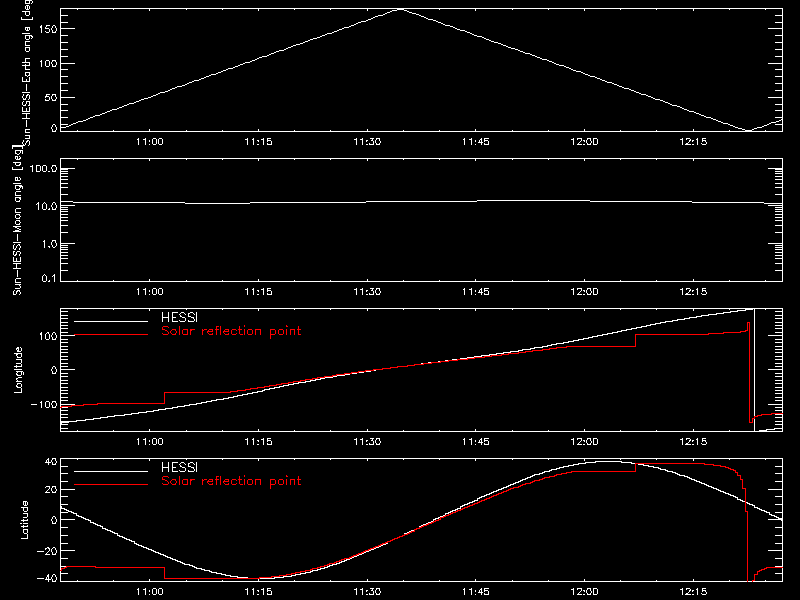Click the Sun-HESSI-Earth angle axis title
Viewport: 800px width, 600px height.
[27, 73]
